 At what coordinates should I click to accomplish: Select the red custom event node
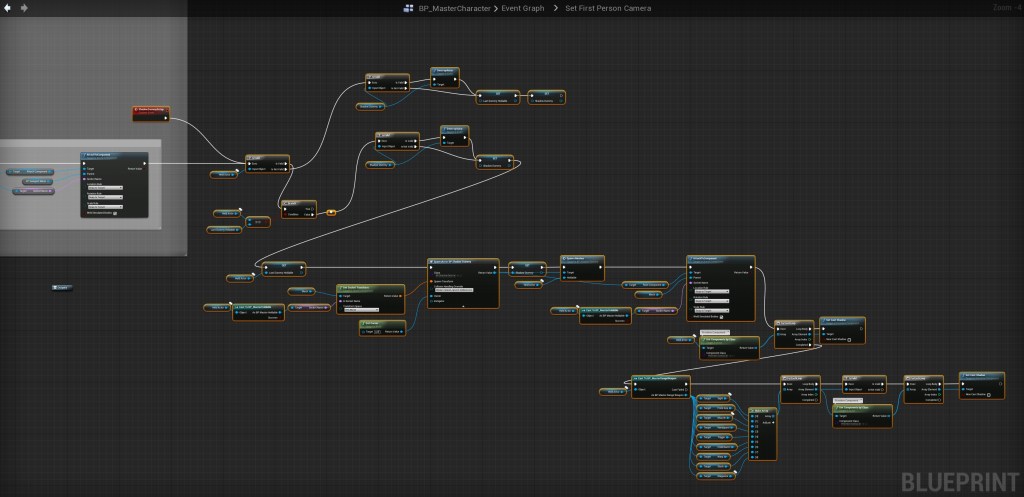click(x=150, y=111)
